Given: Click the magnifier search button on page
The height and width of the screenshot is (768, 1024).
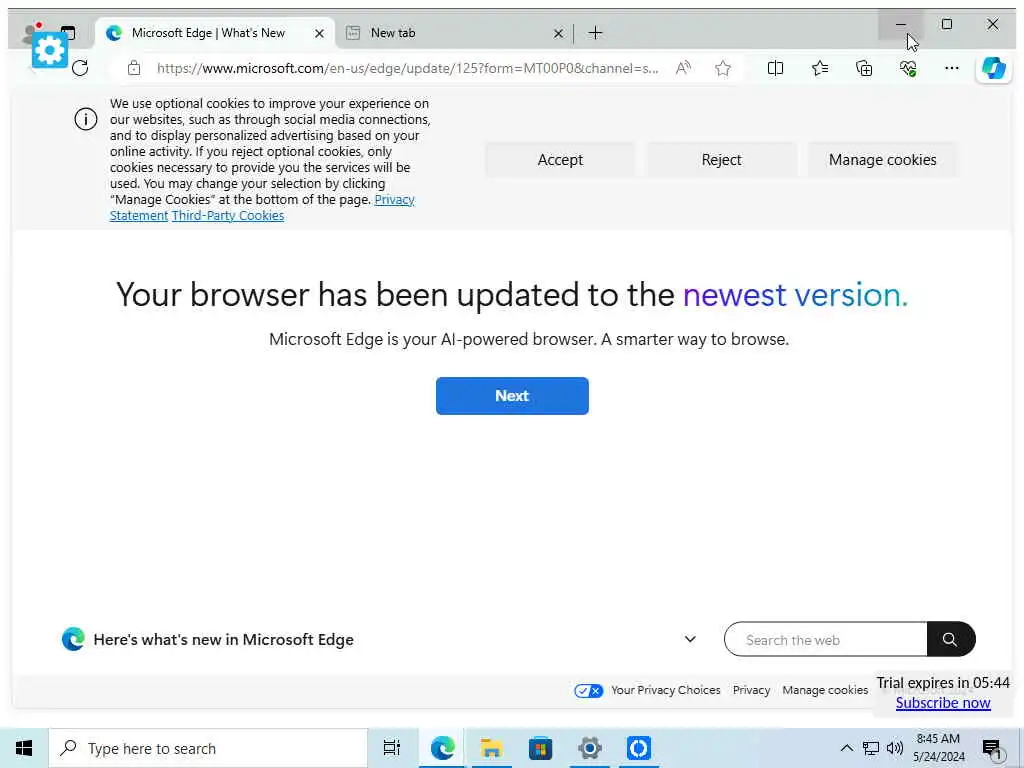Looking at the screenshot, I should point(950,639).
